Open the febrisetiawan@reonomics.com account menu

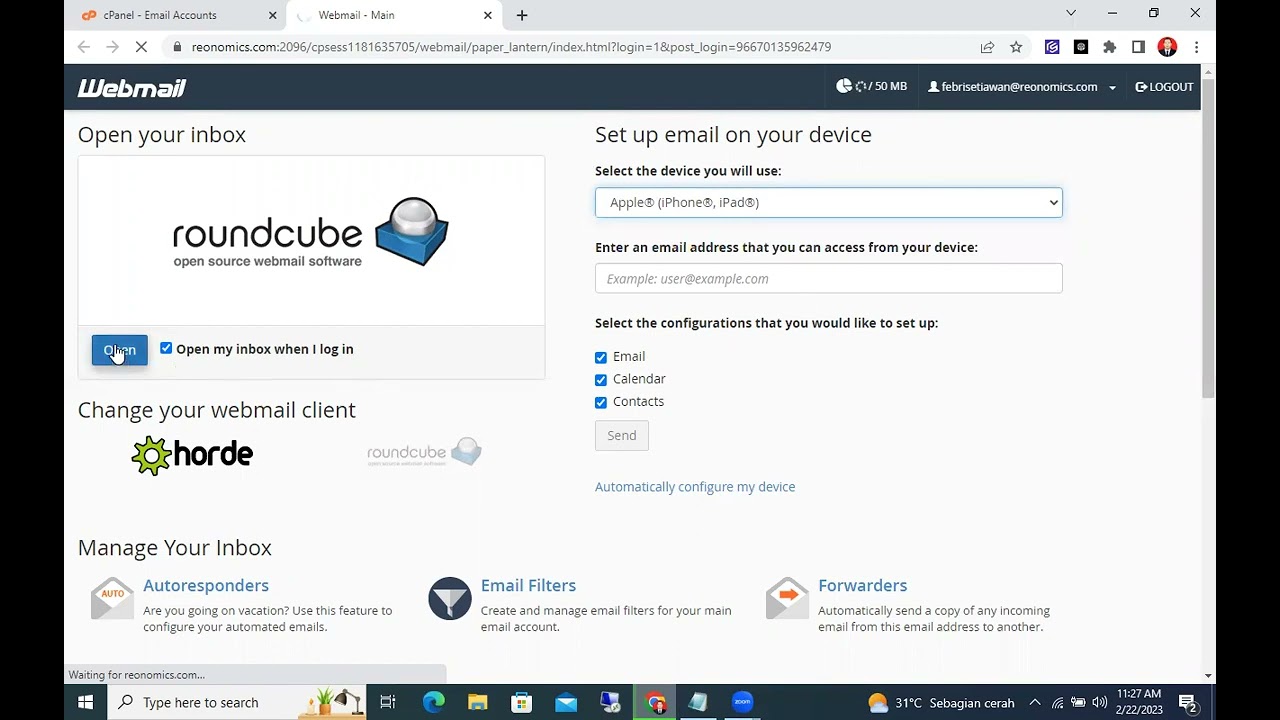(x=1022, y=87)
